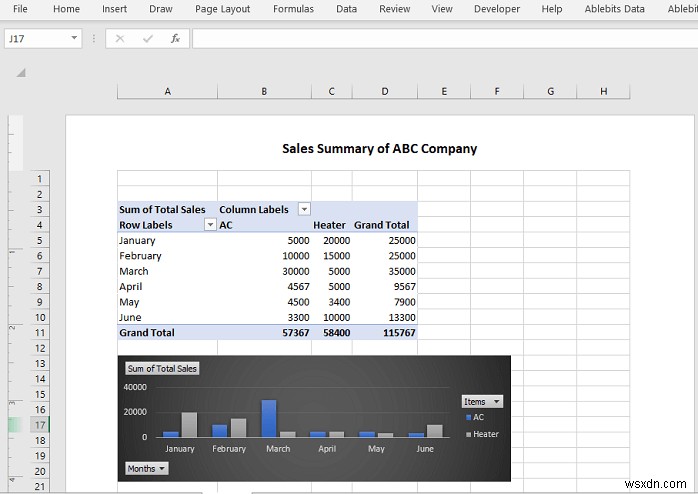
Task: Select the cell containing 9567
Action: point(385,287)
